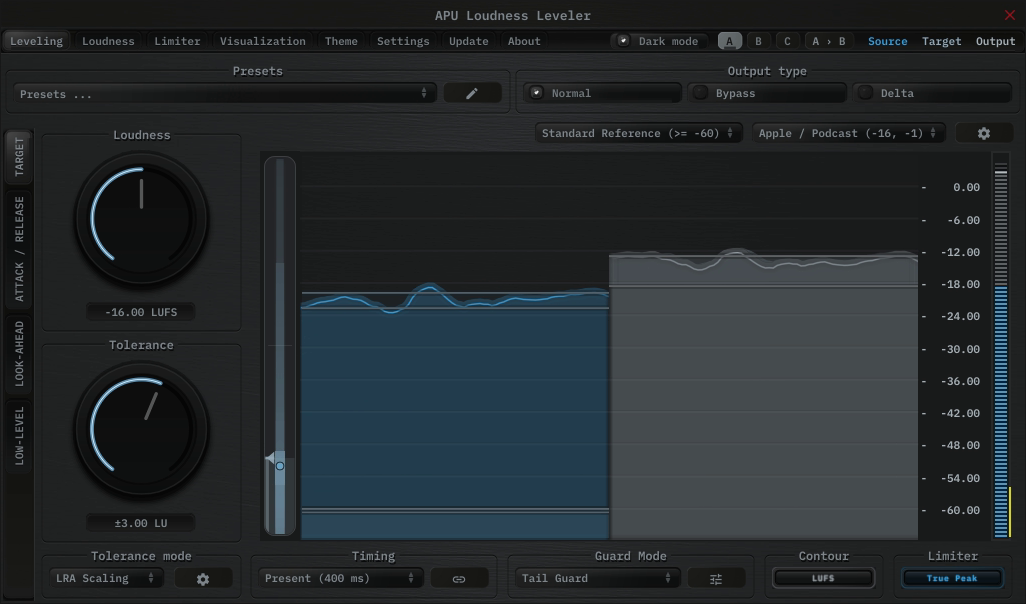Open the Tolerance mode gear settings
This screenshot has height=604, width=1026.
(203, 577)
